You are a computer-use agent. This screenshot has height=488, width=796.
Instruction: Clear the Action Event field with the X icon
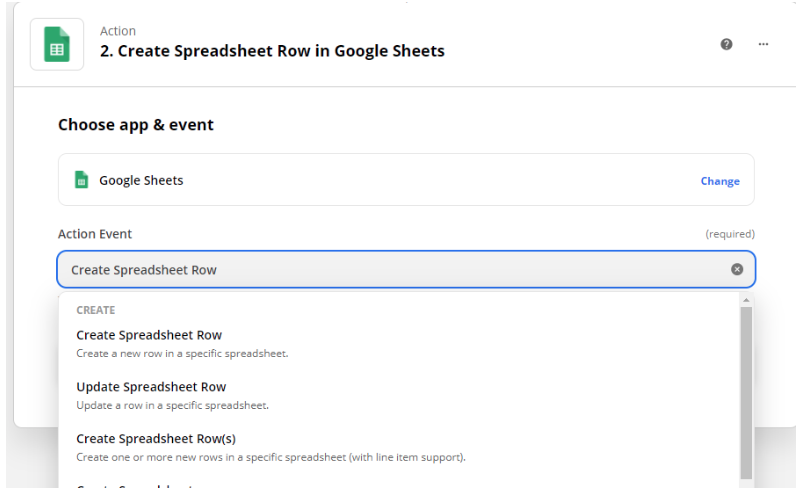(737, 269)
